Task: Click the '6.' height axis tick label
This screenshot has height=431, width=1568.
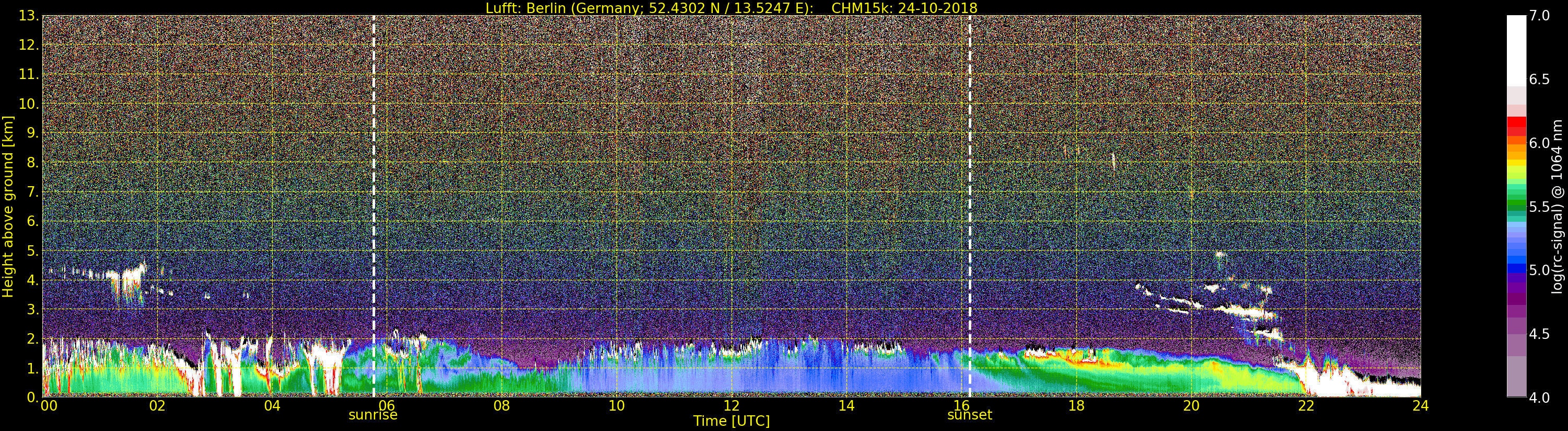Action: coord(32,221)
